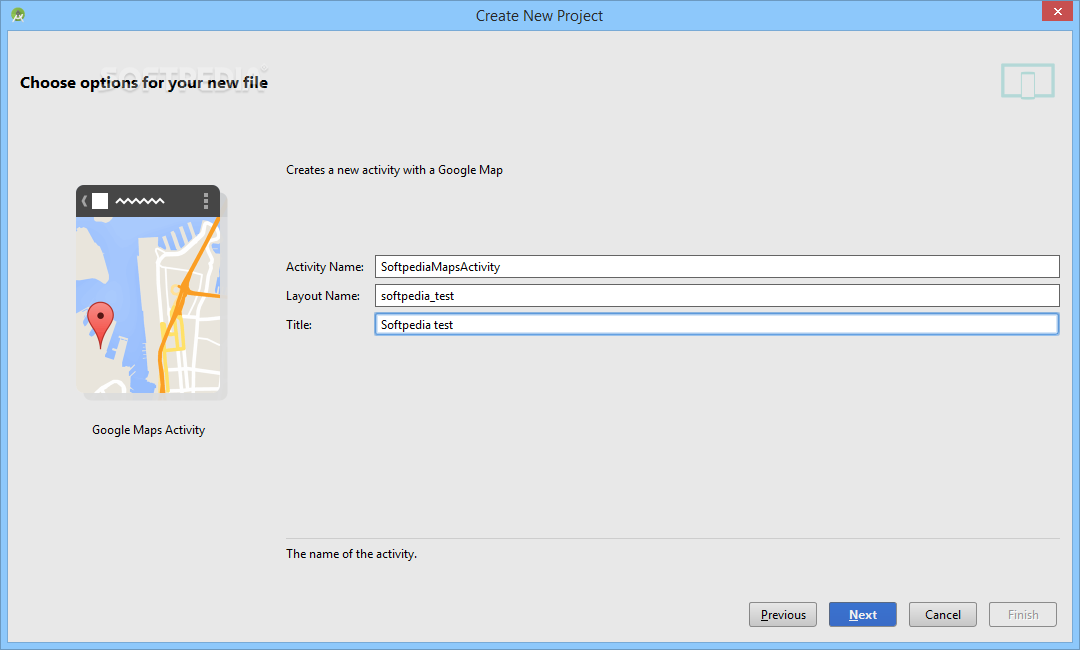Go back with the Previous button
Screen dimensions: 1080x650
pos(783,615)
